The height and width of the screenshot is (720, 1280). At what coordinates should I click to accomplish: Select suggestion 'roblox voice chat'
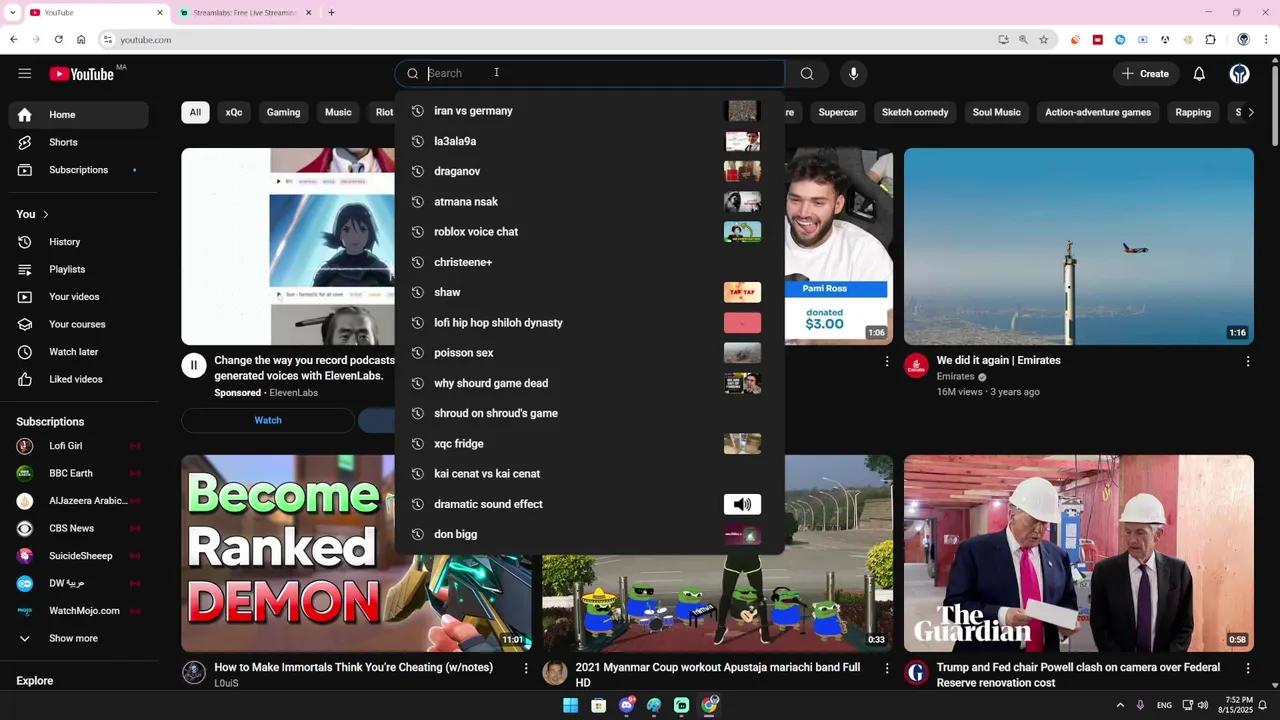(x=590, y=232)
